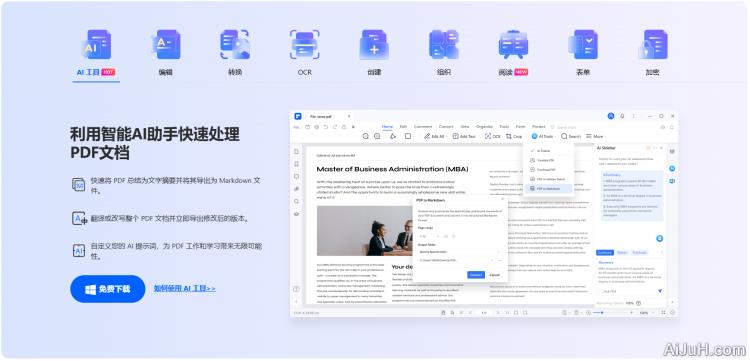Open the 组织 feature tab
The height and width of the screenshot is (361, 750).
point(443,53)
